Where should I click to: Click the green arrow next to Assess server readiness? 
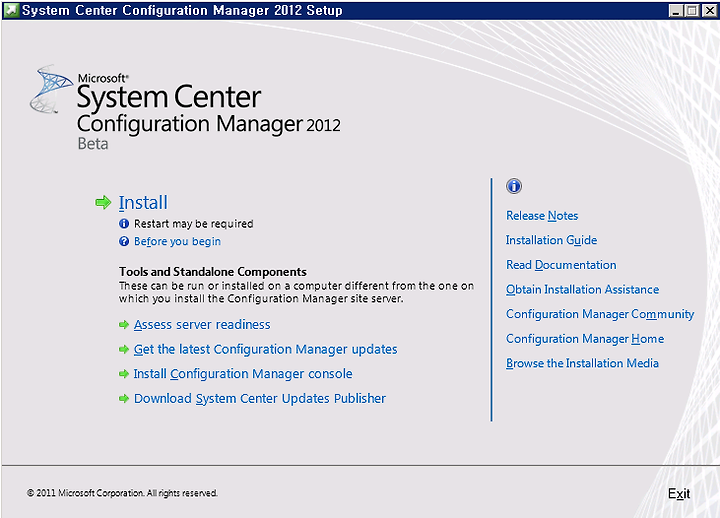[x=124, y=325]
